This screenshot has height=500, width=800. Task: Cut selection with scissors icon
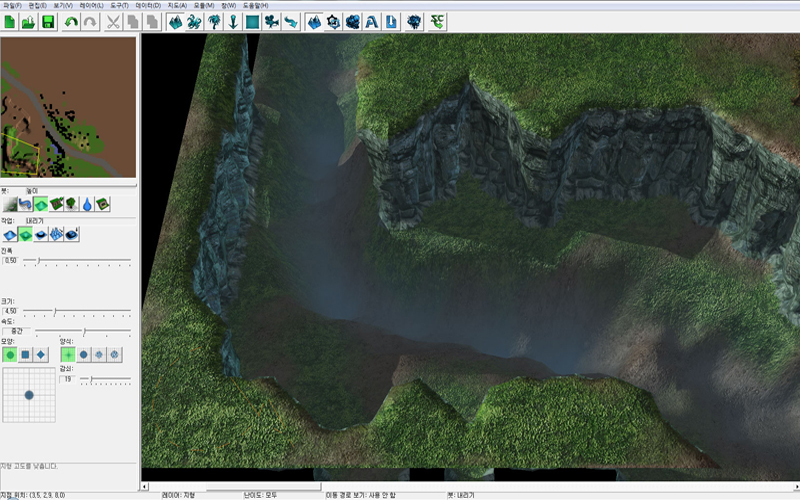[113, 22]
